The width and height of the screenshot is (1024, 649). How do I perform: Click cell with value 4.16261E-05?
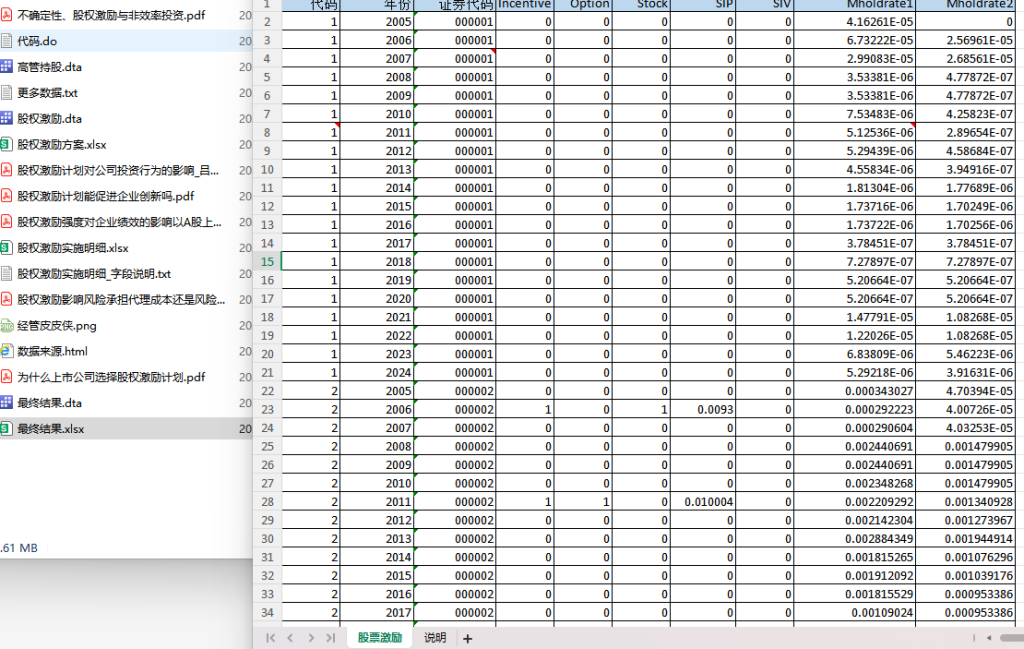point(855,22)
